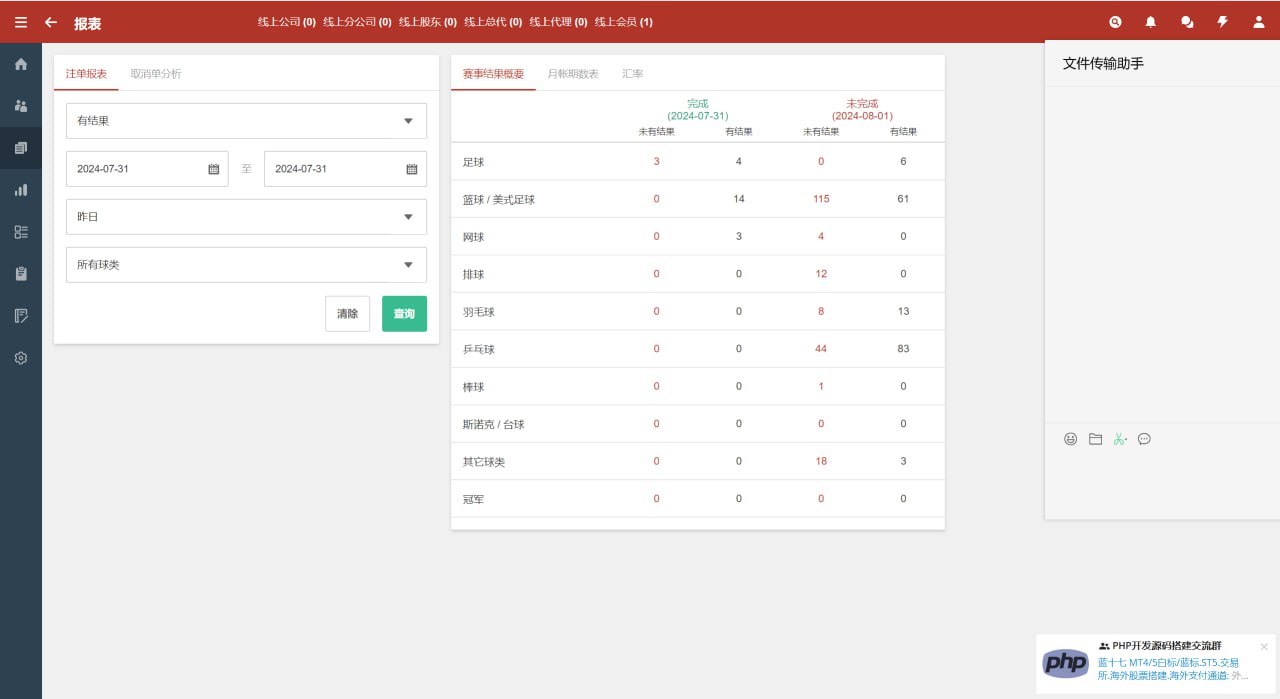Click the settings gear in sidebar
Screen dimensions: 1280x699
tap(21, 358)
